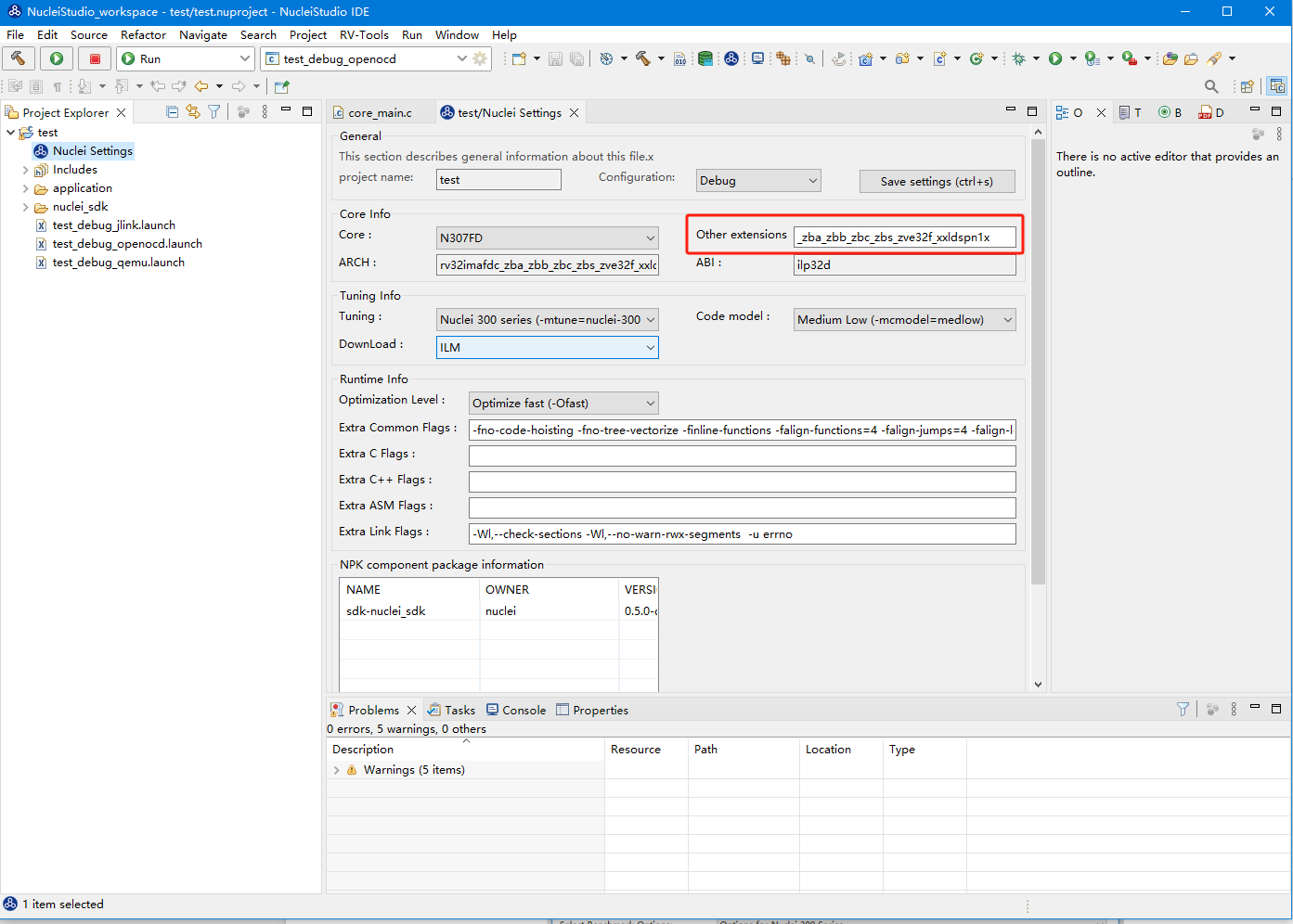Click the Search magnifier icon in toolbar
The image size is (1293, 924).
coord(1211,86)
